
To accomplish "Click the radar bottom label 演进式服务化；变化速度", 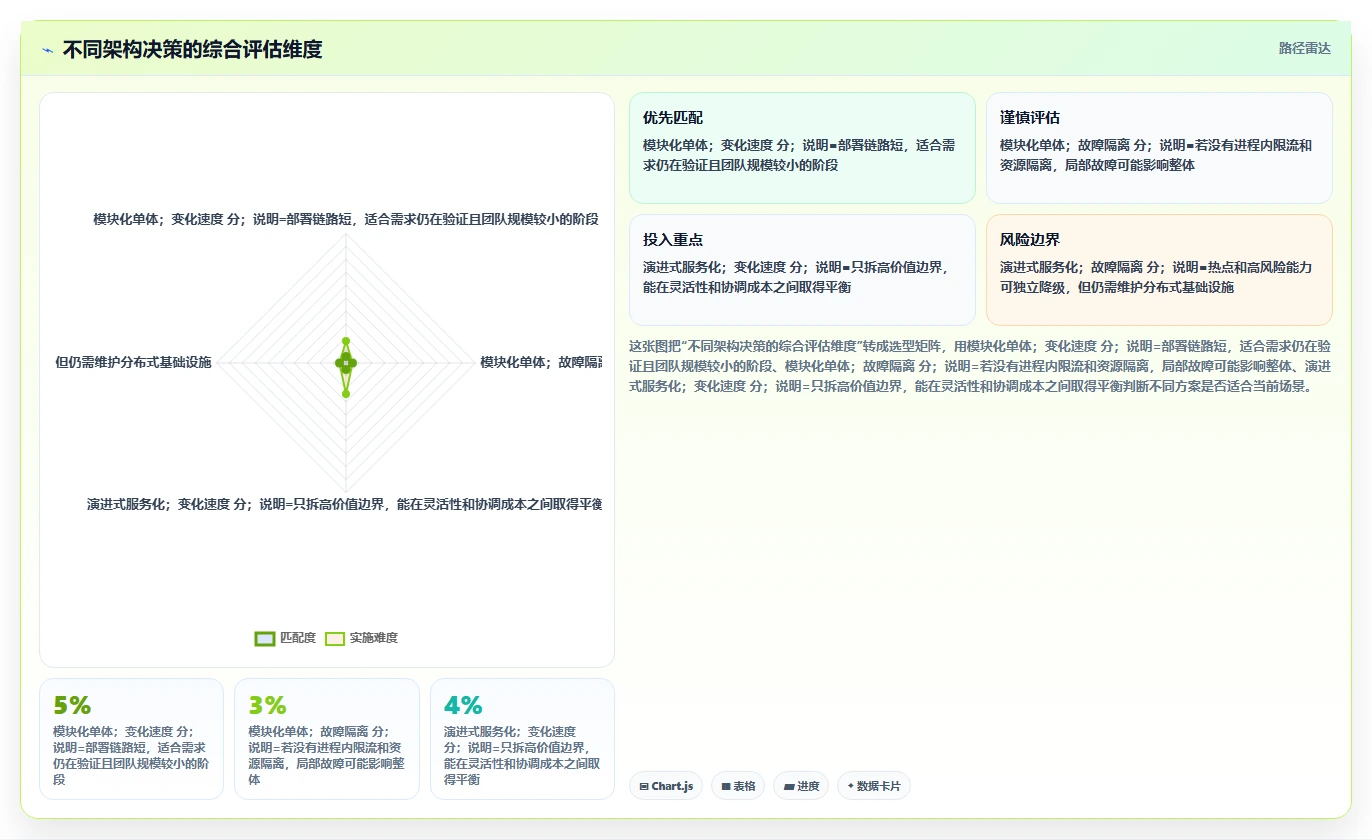I will tap(344, 505).
